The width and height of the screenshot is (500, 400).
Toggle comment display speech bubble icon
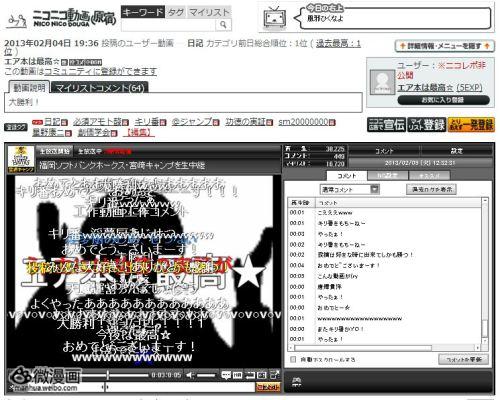(226, 375)
